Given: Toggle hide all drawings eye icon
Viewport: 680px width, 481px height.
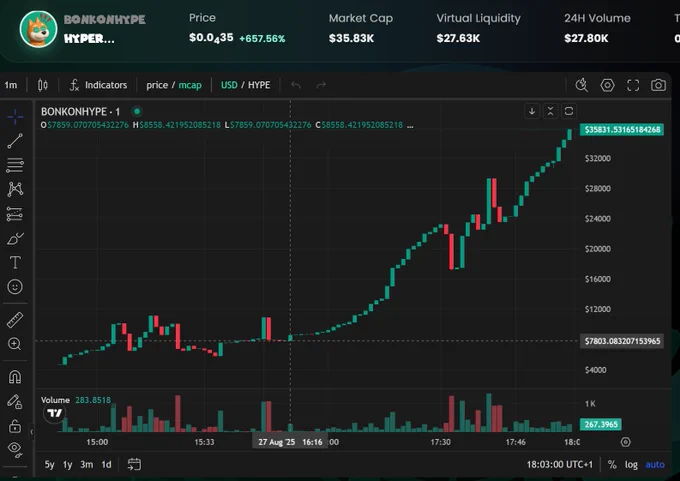Looking at the screenshot, I should [x=15, y=450].
